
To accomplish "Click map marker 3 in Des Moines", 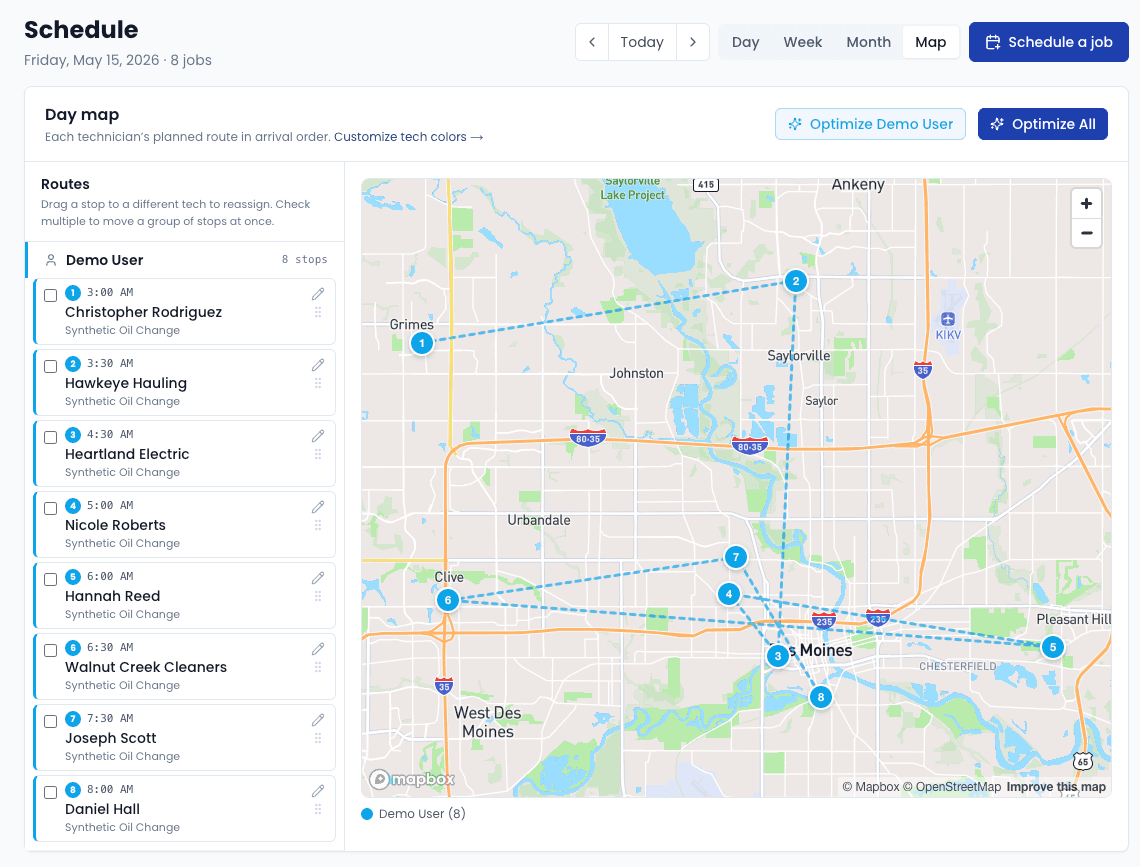I will (x=778, y=656).
